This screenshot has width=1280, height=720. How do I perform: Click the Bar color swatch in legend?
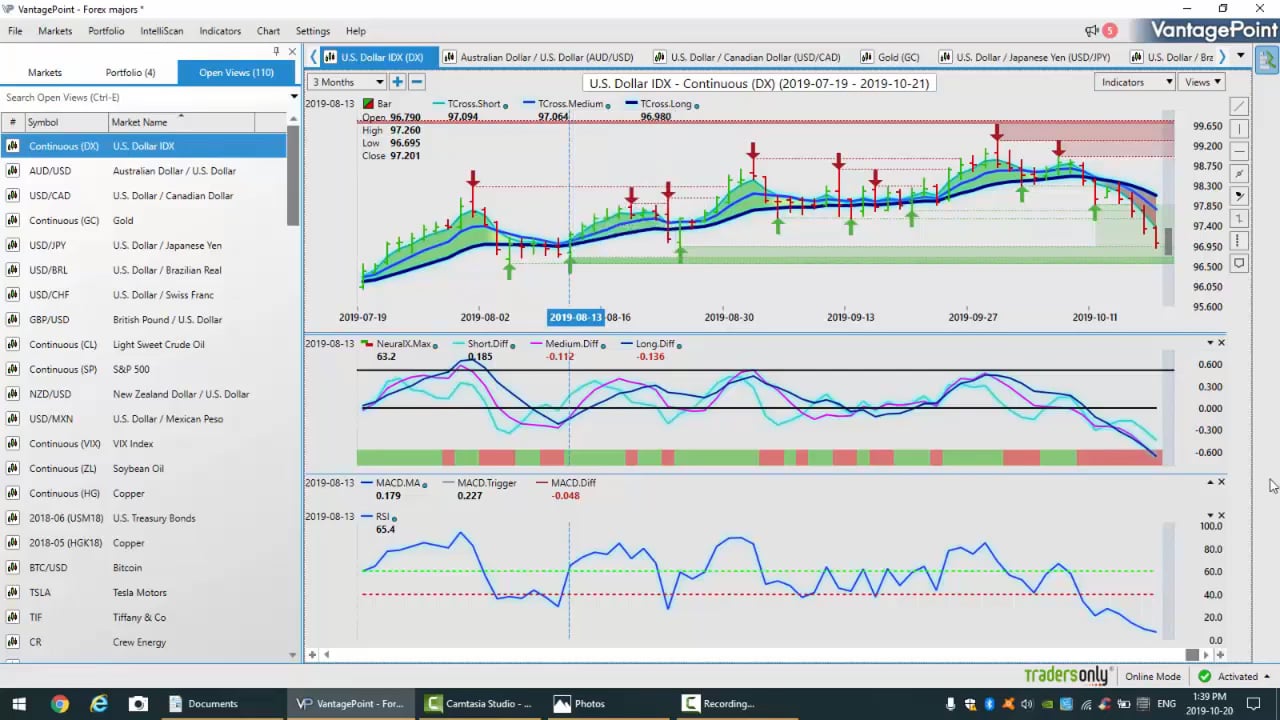[369, 104]
